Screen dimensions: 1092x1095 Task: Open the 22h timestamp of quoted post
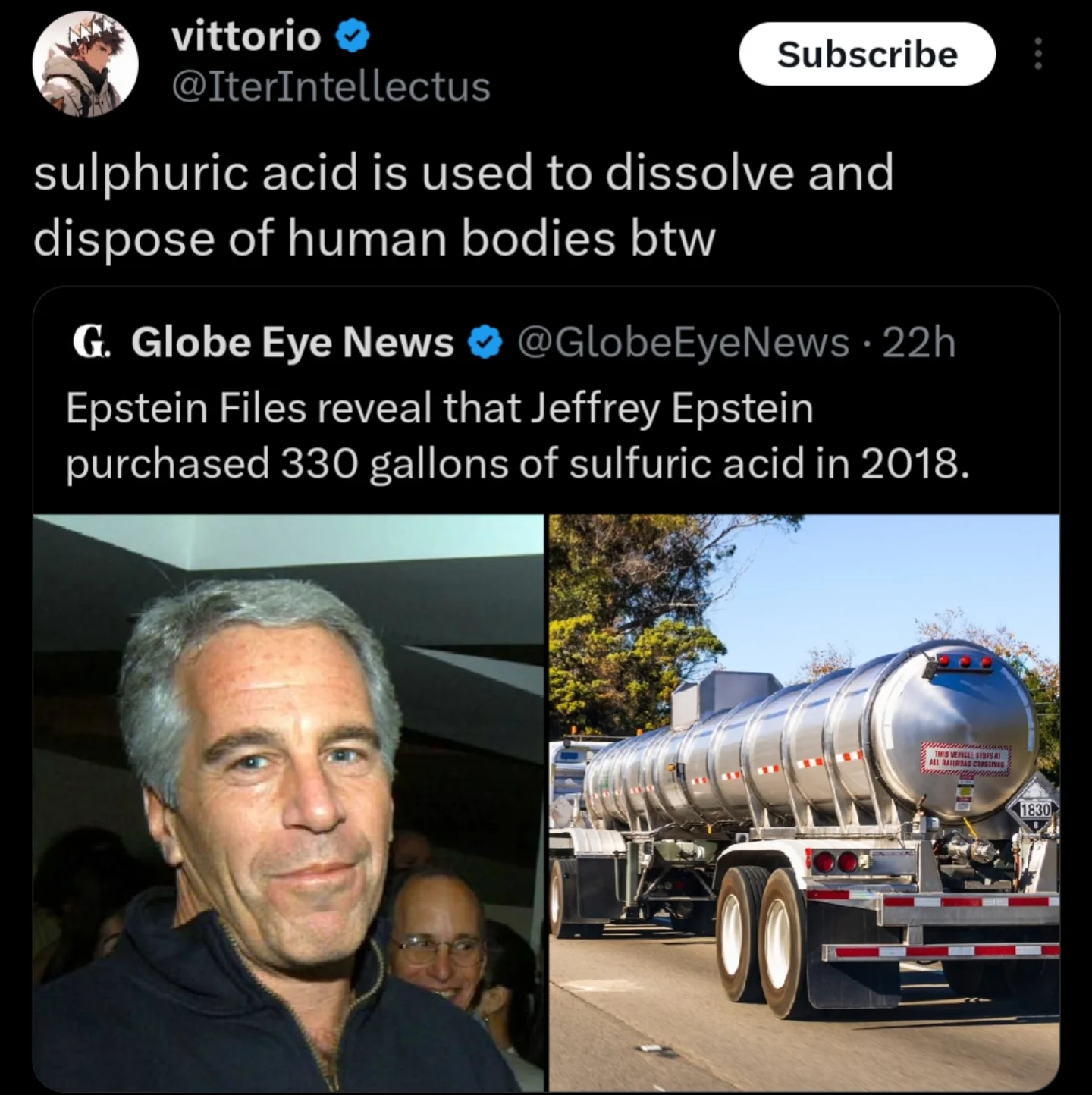[x=919, y=343]
